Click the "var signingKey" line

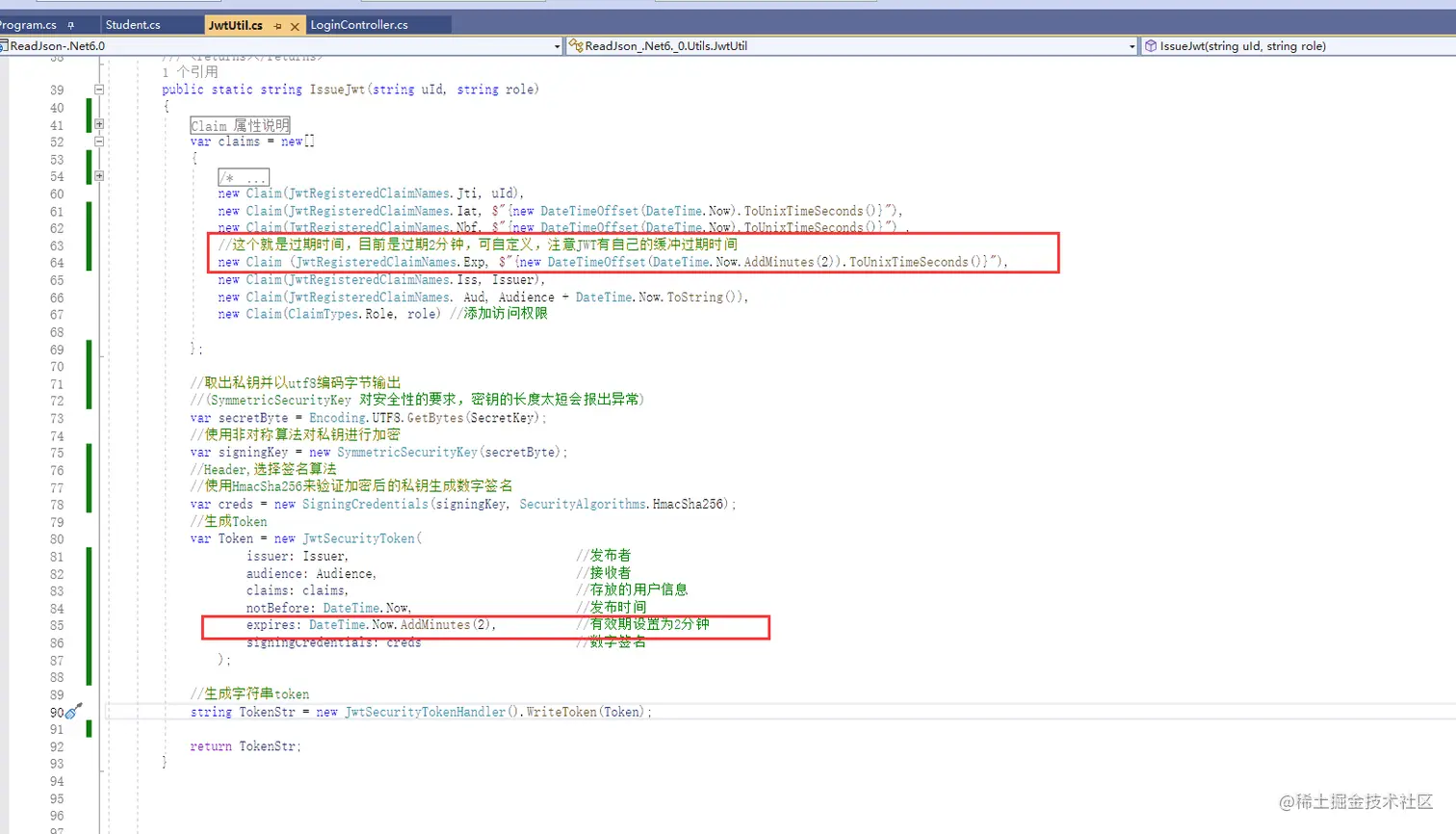point(378,453)
